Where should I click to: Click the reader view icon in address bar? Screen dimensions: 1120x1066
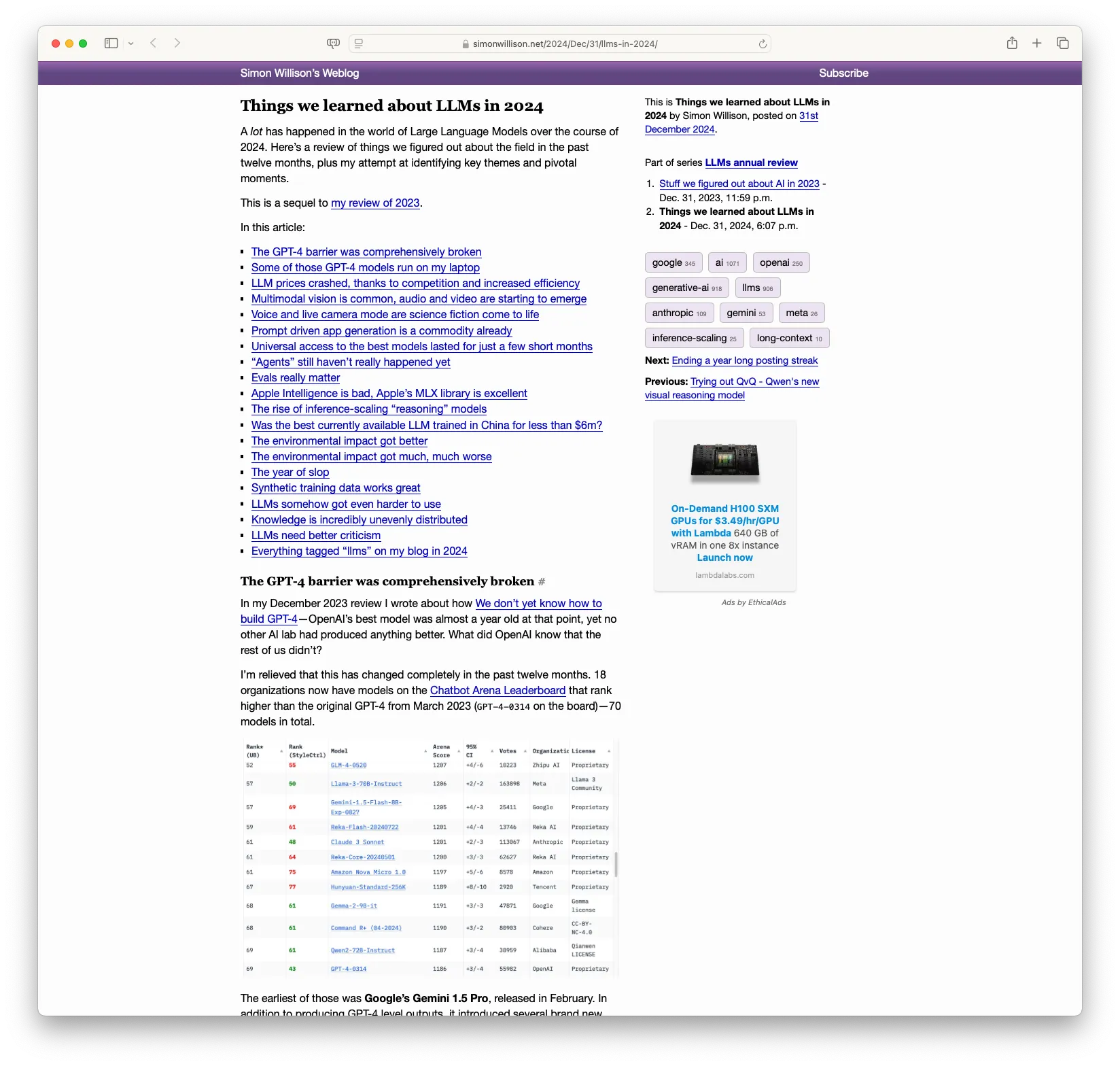(359, 44)
